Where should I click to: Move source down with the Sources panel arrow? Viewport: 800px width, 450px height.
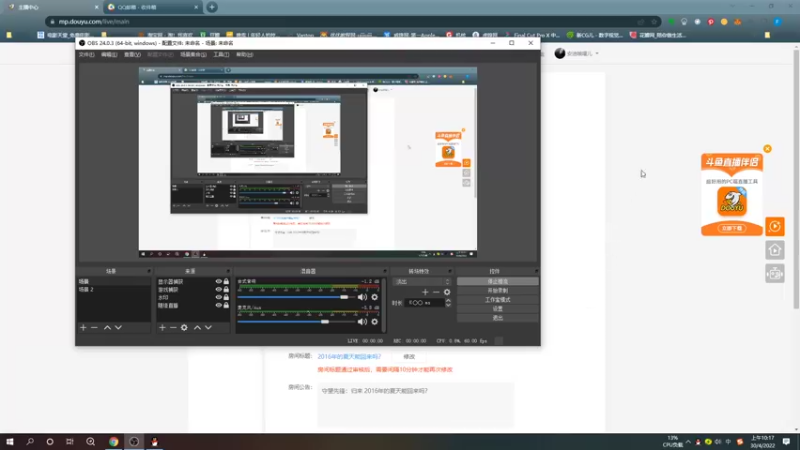208,328
